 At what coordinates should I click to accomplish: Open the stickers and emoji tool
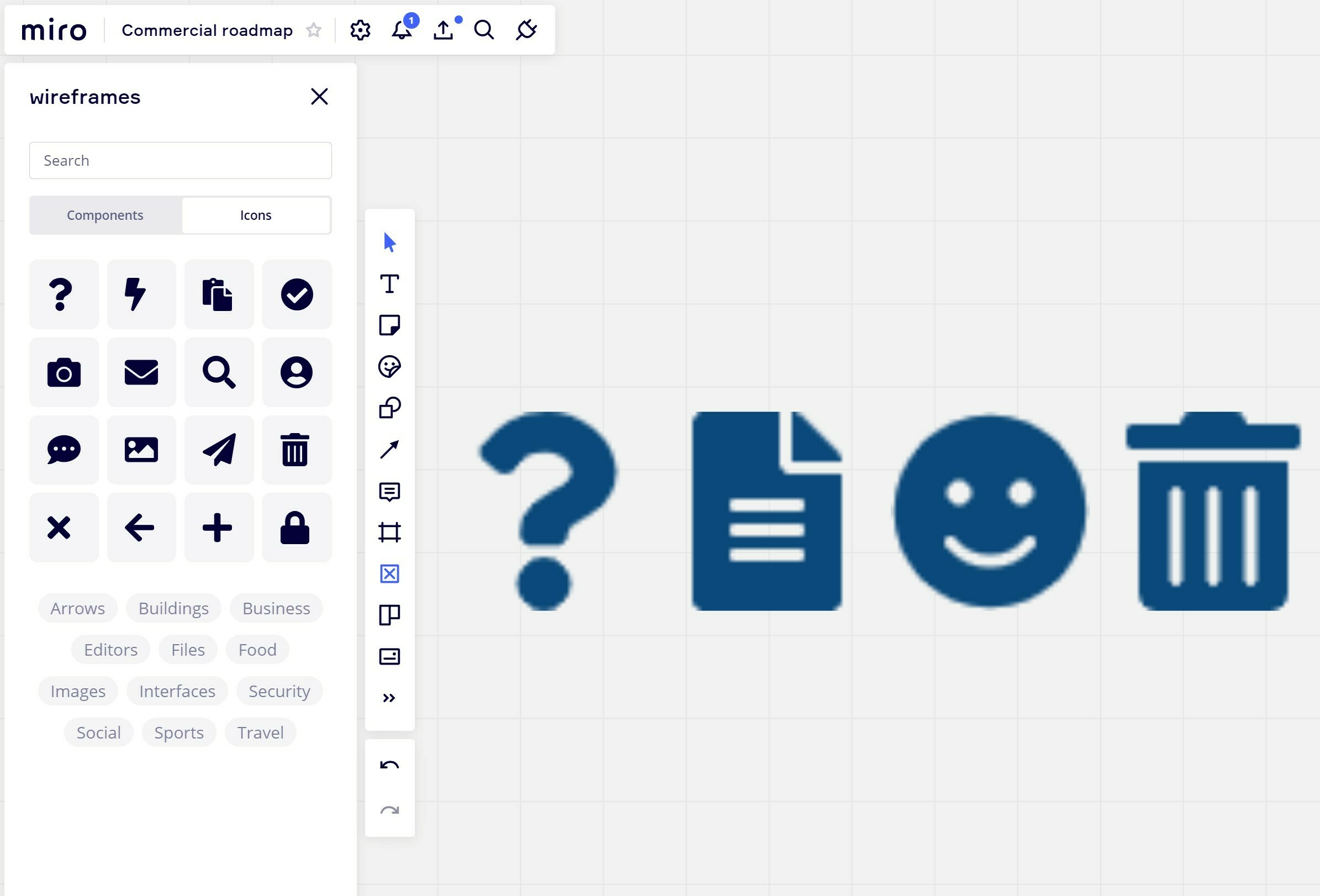(389, 366)
